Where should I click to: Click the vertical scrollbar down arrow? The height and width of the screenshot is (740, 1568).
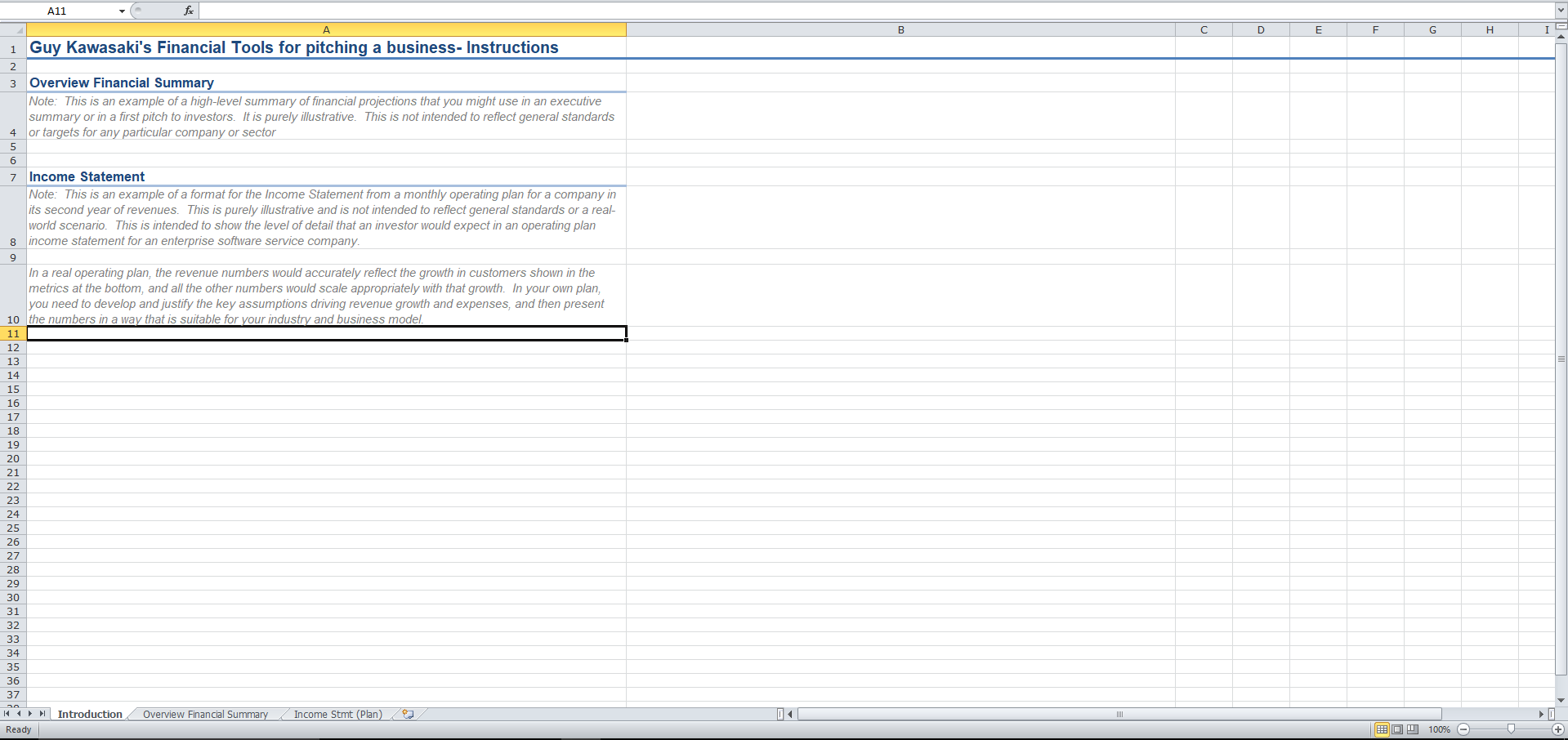click(x=1561, y=700)
